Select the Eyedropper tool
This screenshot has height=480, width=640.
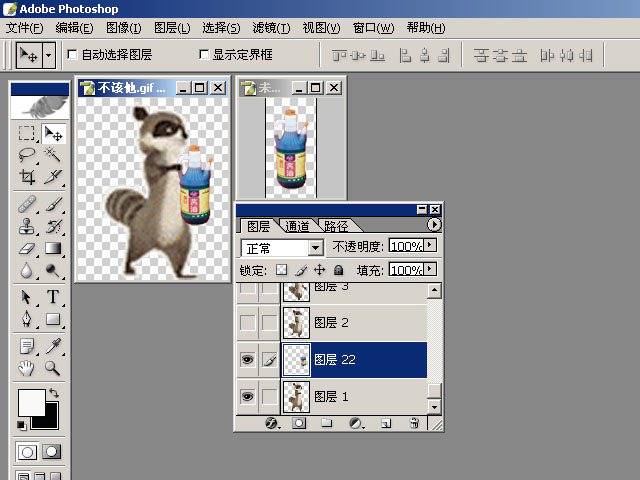53,346
